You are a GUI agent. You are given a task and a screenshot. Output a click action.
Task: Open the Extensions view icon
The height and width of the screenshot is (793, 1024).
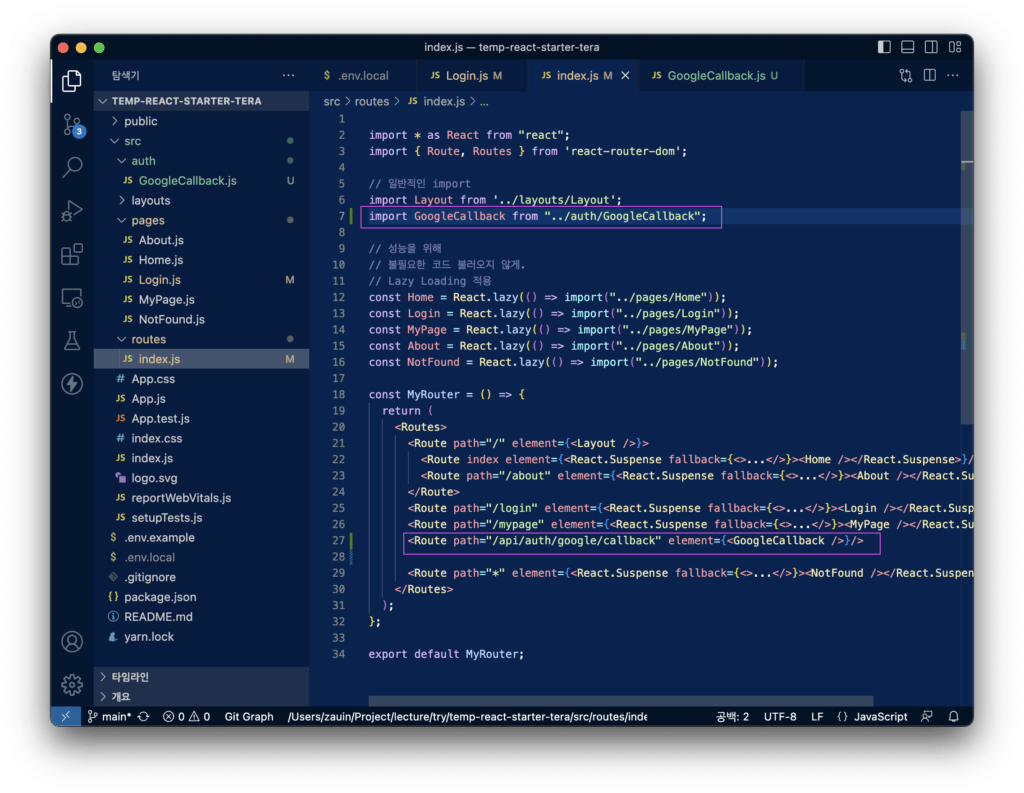pyautogui.click(x=72, y=254)
